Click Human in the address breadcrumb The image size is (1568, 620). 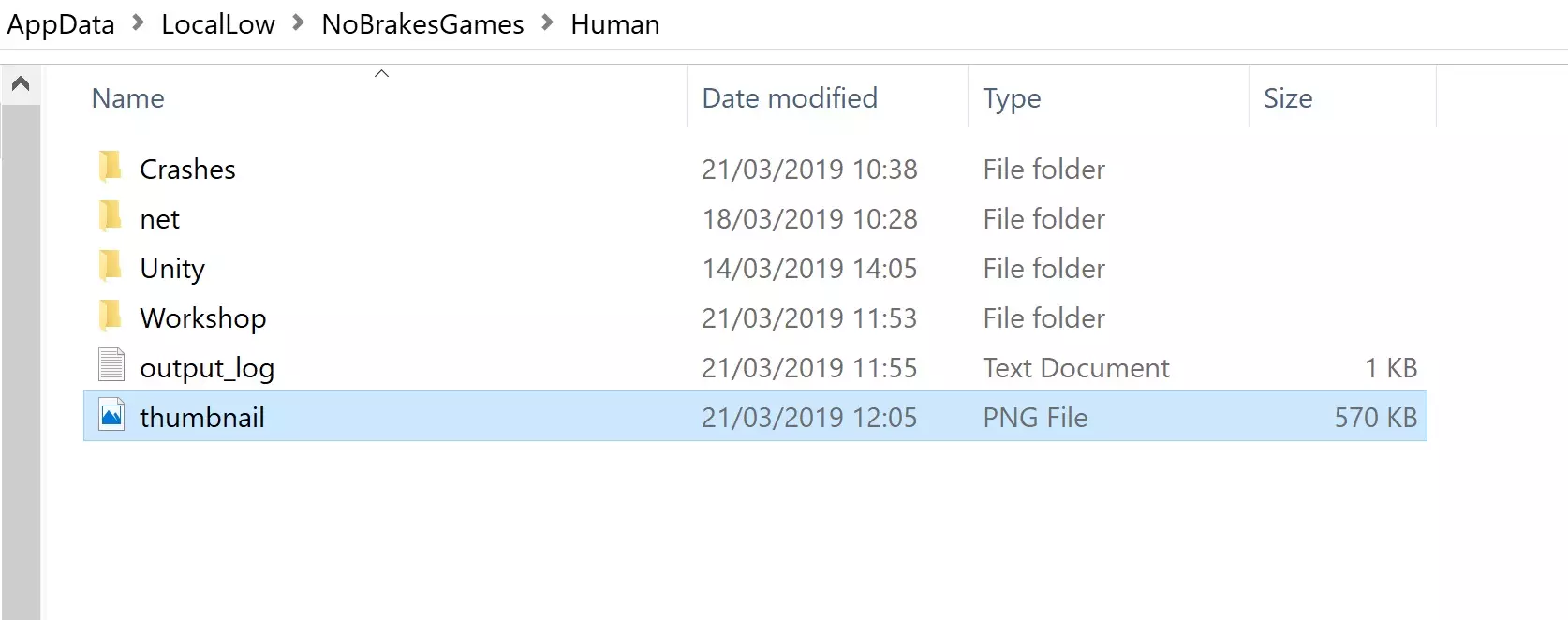(x=614, y=24)
